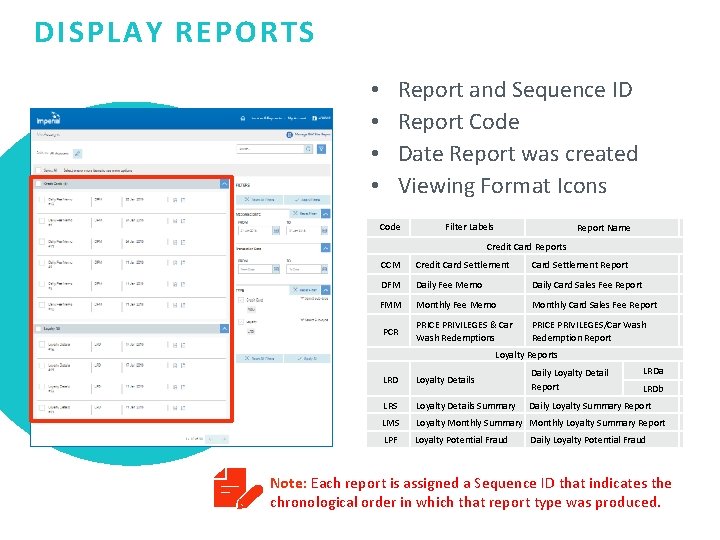
Task: Open the Invoices & Reports header link
Action: pyautogui.click(x=266, y=118)
